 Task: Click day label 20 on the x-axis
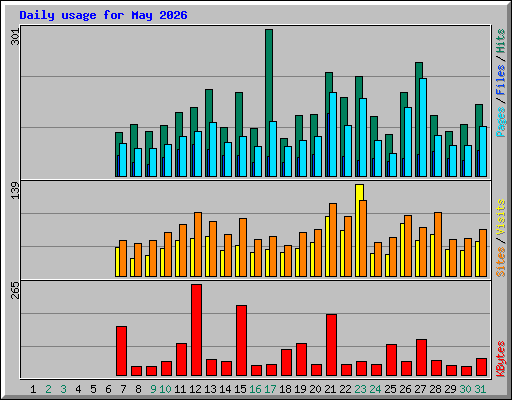(x=315, y=389)
